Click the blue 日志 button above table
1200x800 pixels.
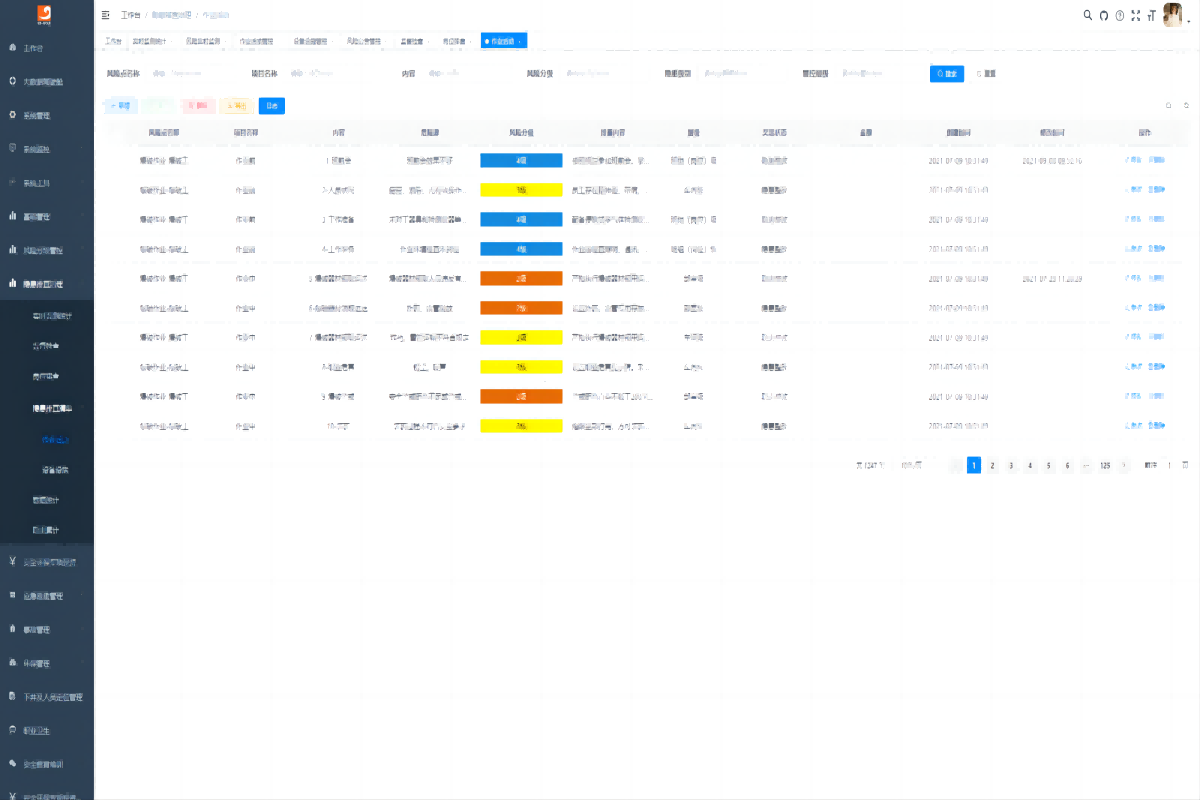[x=271, y=105]
